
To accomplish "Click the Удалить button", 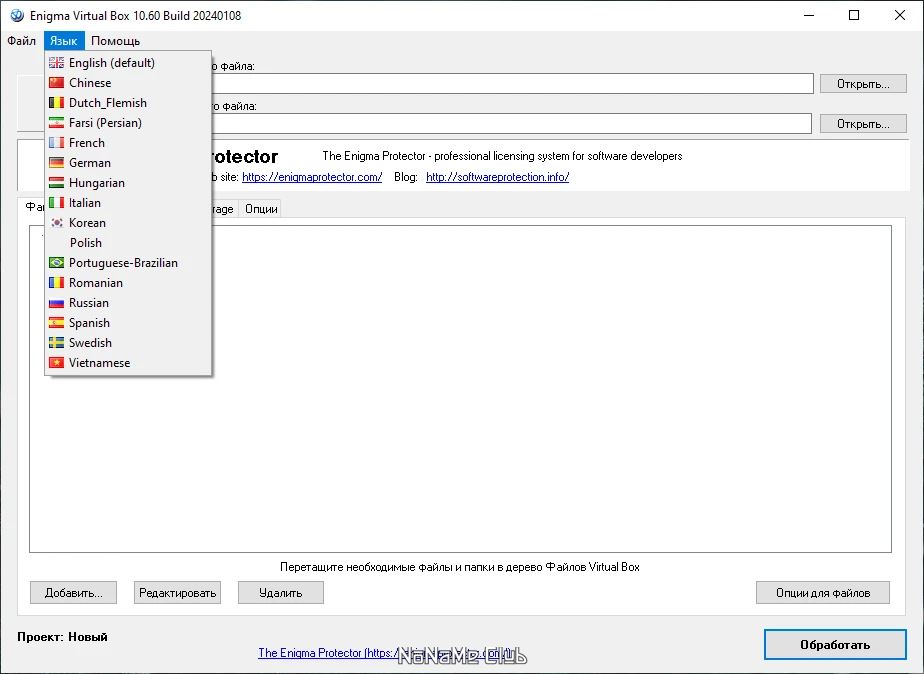I will [280, 593].
